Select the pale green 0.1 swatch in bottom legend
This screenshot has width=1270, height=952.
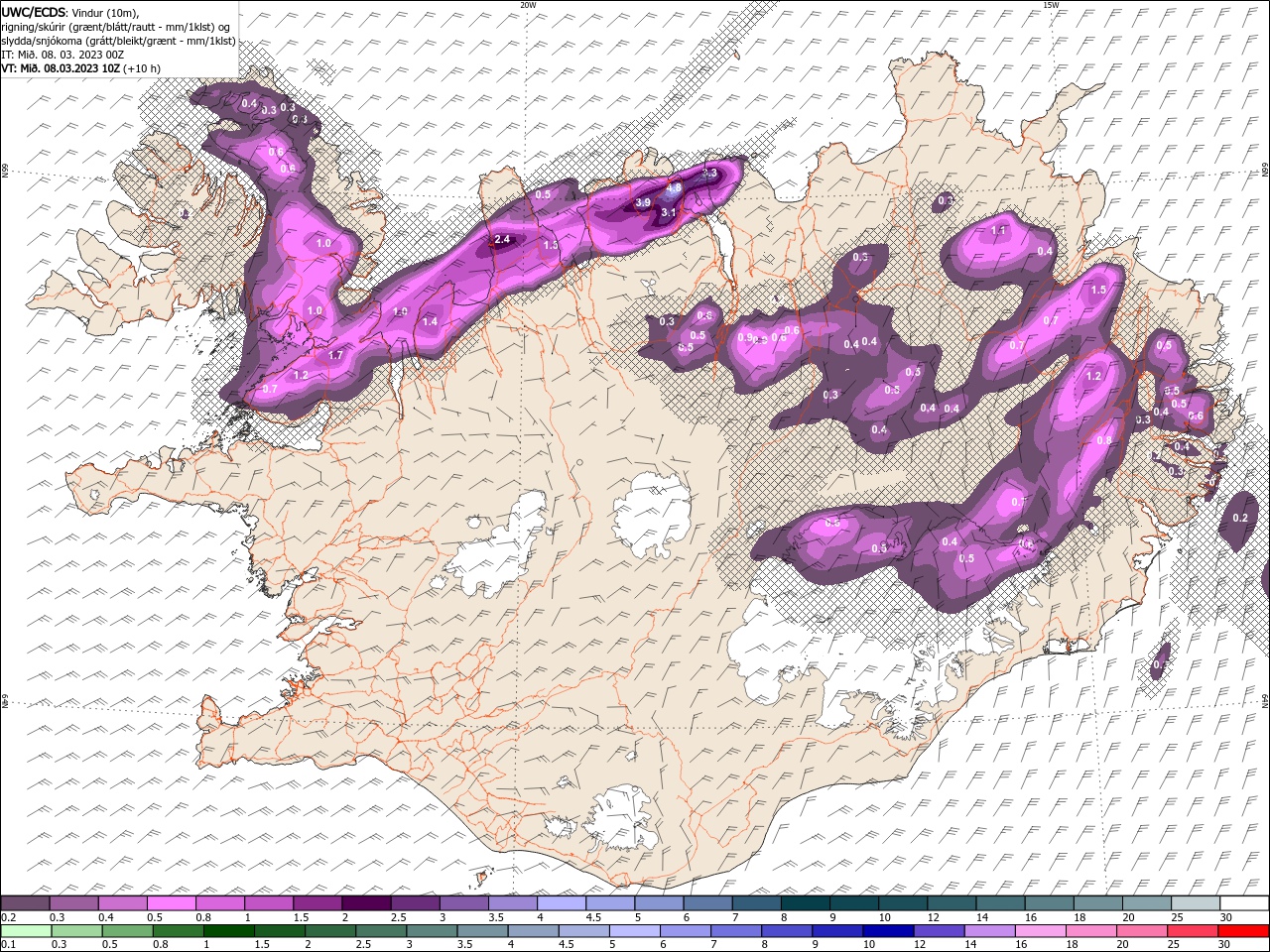[26, 931]
